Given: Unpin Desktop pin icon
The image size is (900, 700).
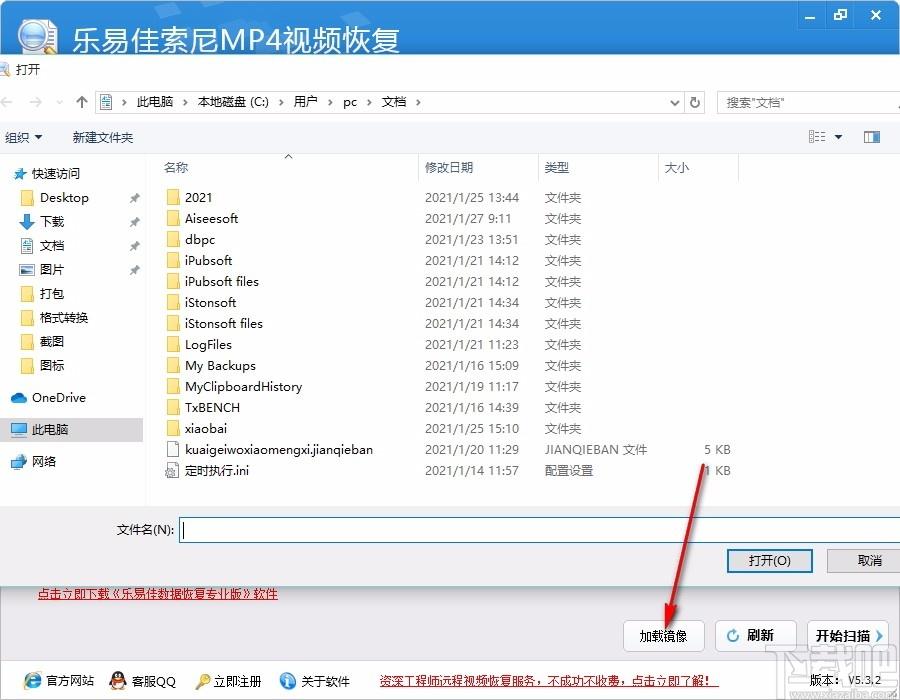Looking at the screenshot, I should [134, 198].
